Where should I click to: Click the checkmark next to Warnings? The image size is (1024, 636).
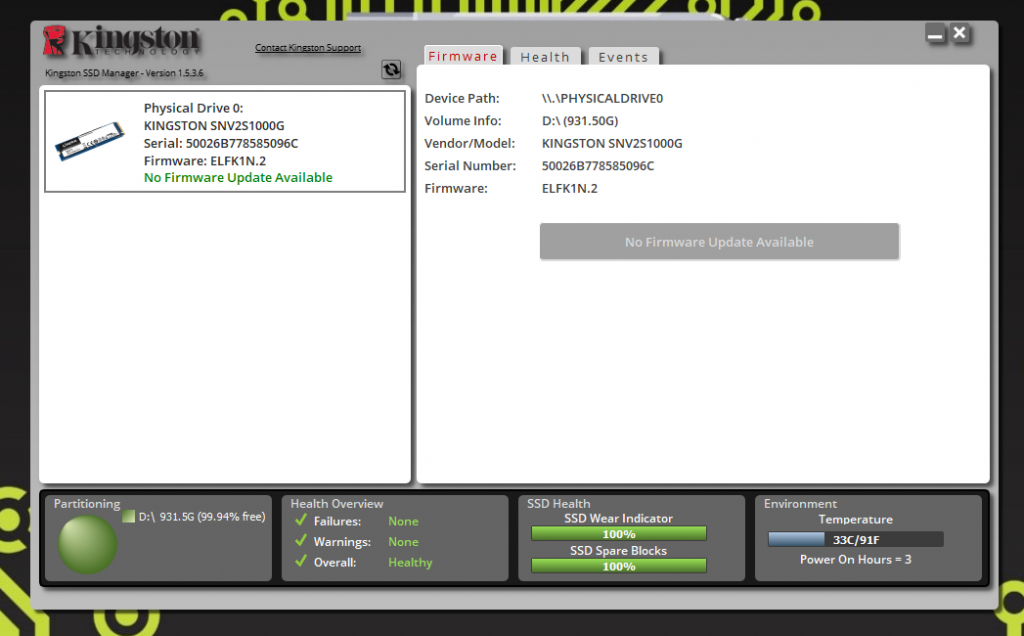[x=301, y=541]
